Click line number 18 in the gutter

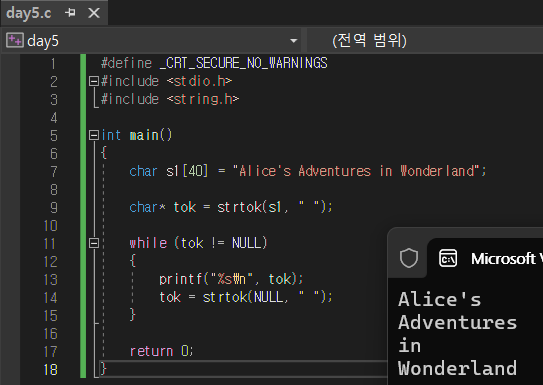pos(51,369)
